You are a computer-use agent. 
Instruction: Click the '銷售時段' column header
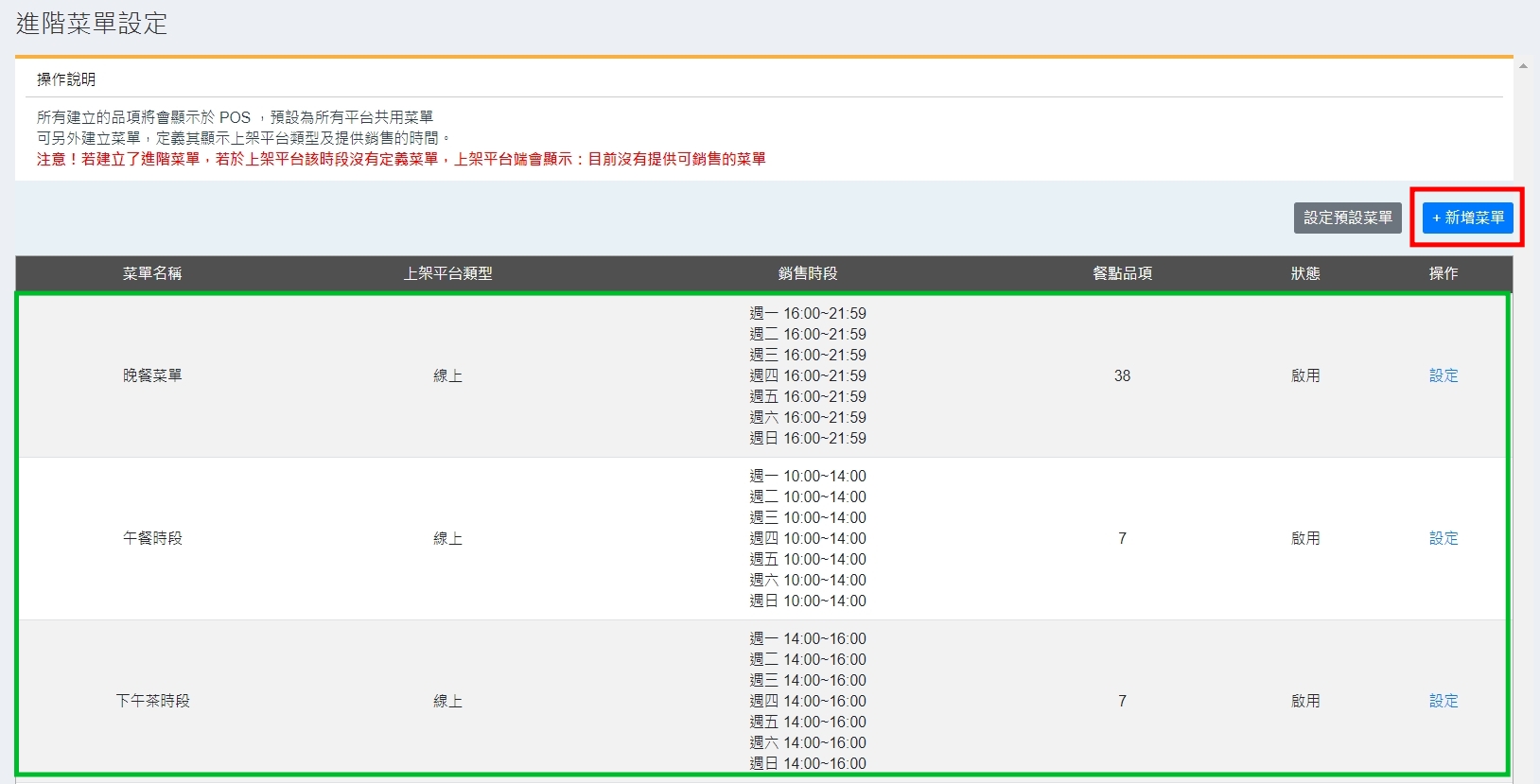pos(807,273)
